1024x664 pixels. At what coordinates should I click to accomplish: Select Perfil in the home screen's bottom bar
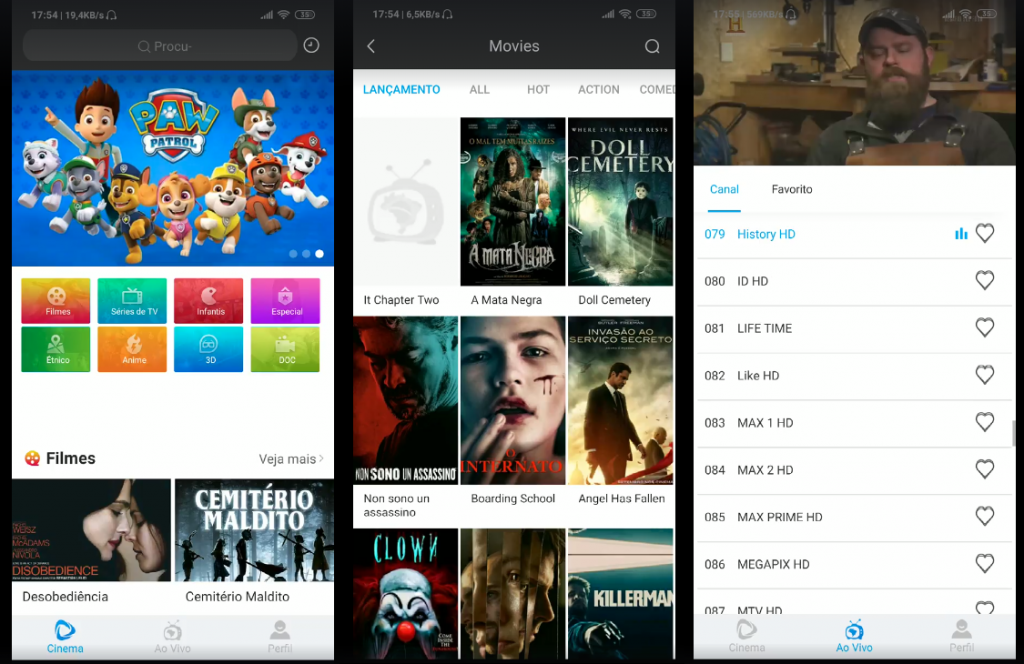coord(280,637)
